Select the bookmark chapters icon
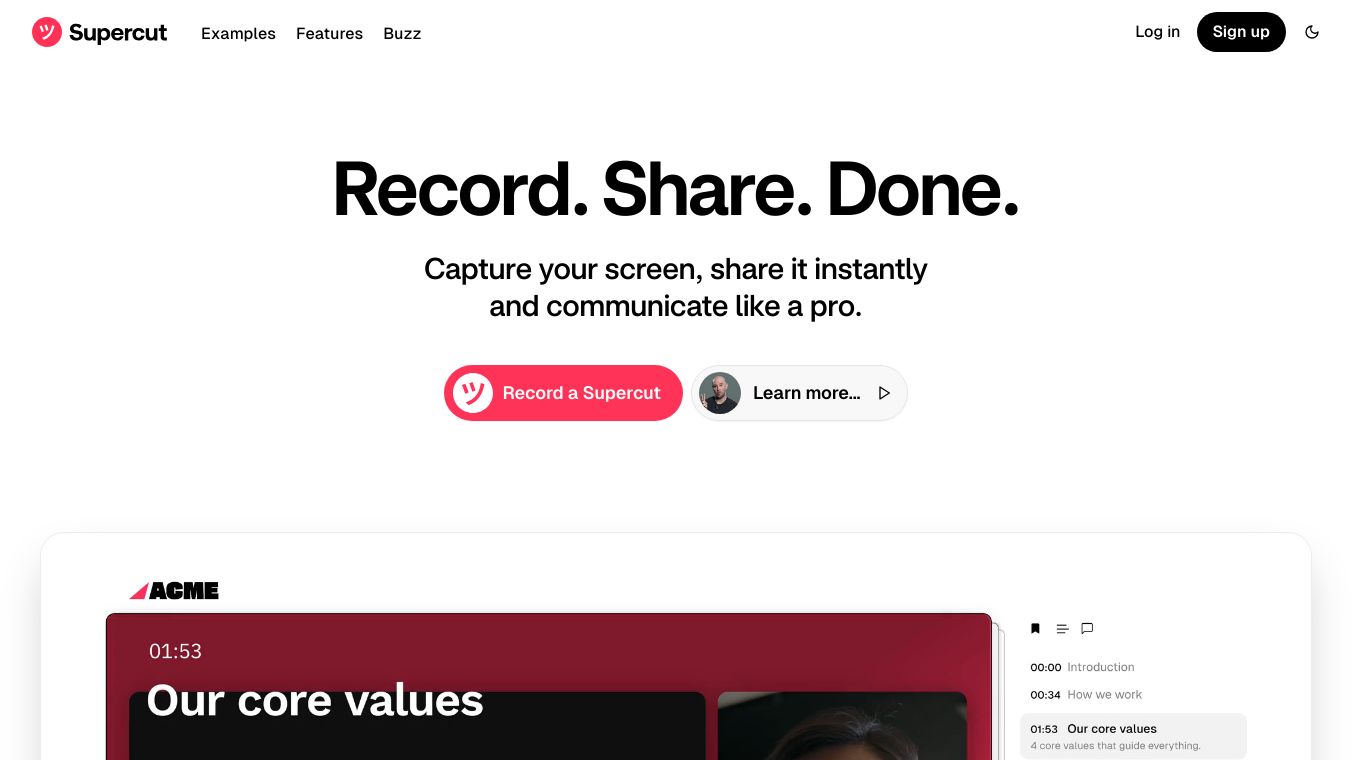The height and width of the screenshot is (760, 1352). tap(1035, 629)
